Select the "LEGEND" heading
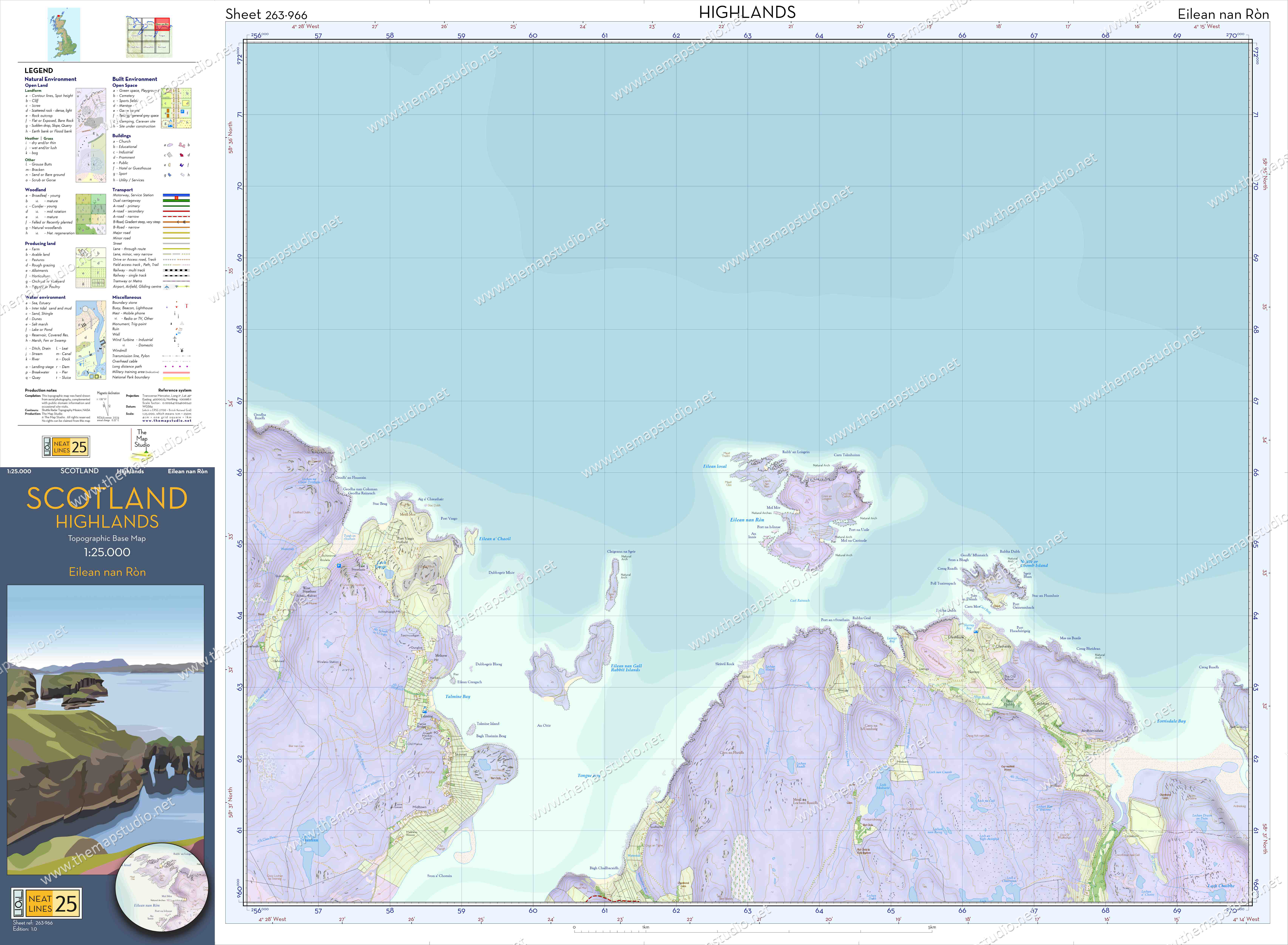 pos(39,70)
